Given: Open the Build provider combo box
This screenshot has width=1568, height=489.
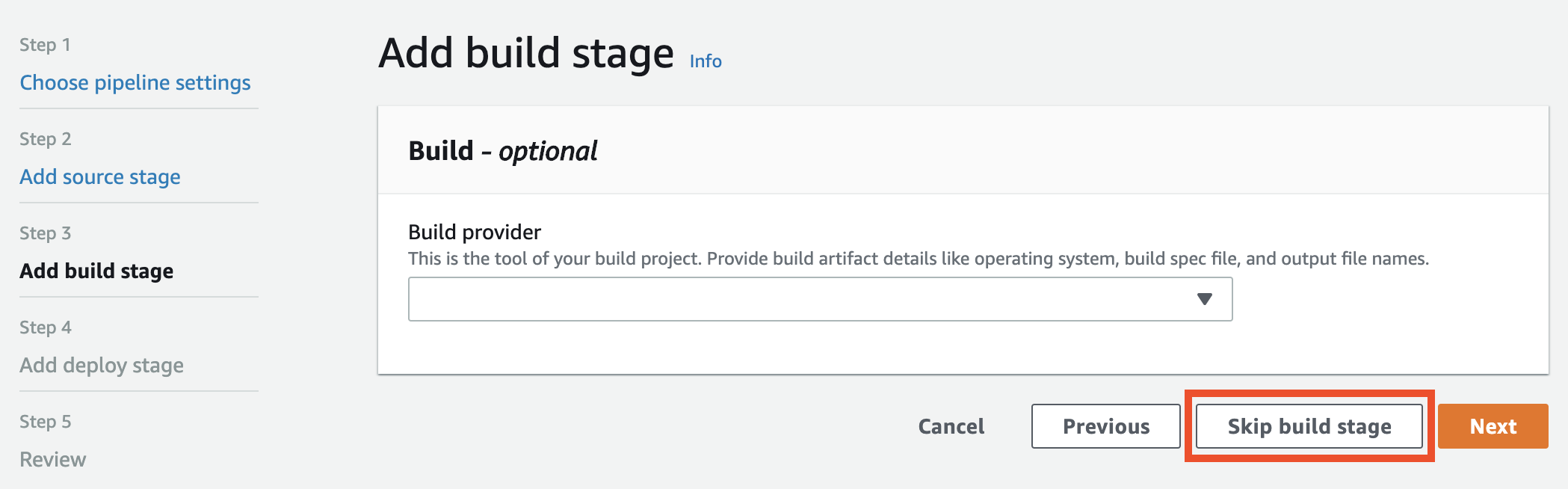Looking at the screenshot, I should 820,299.
